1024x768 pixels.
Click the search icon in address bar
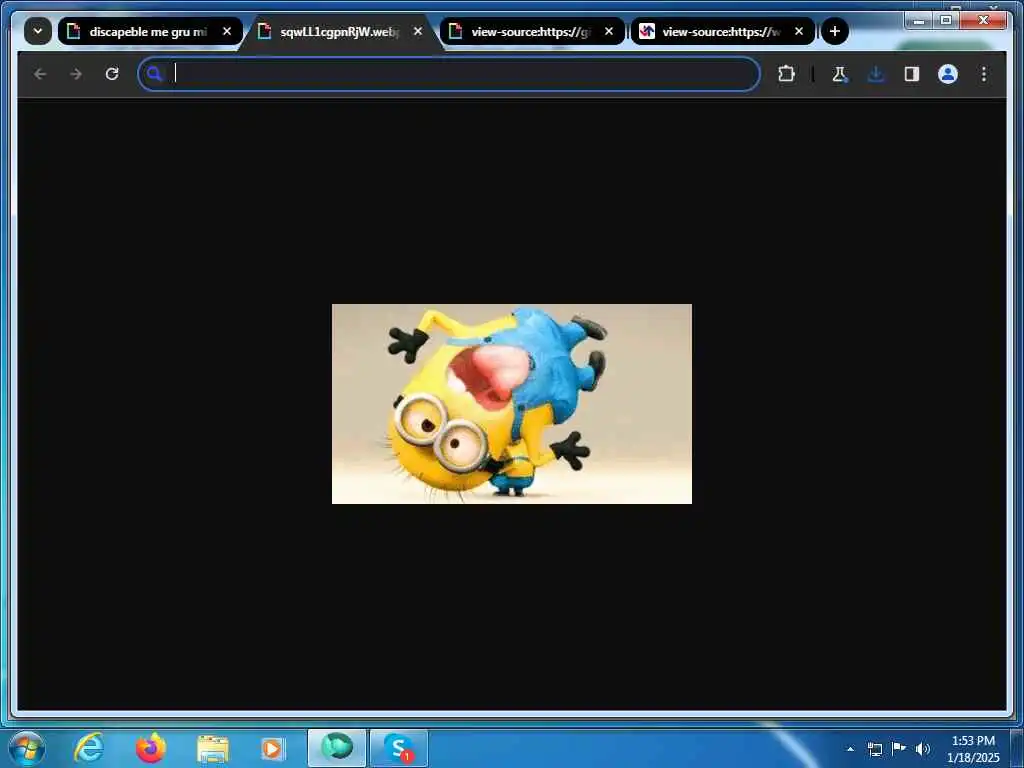click(x=154, y=74)
